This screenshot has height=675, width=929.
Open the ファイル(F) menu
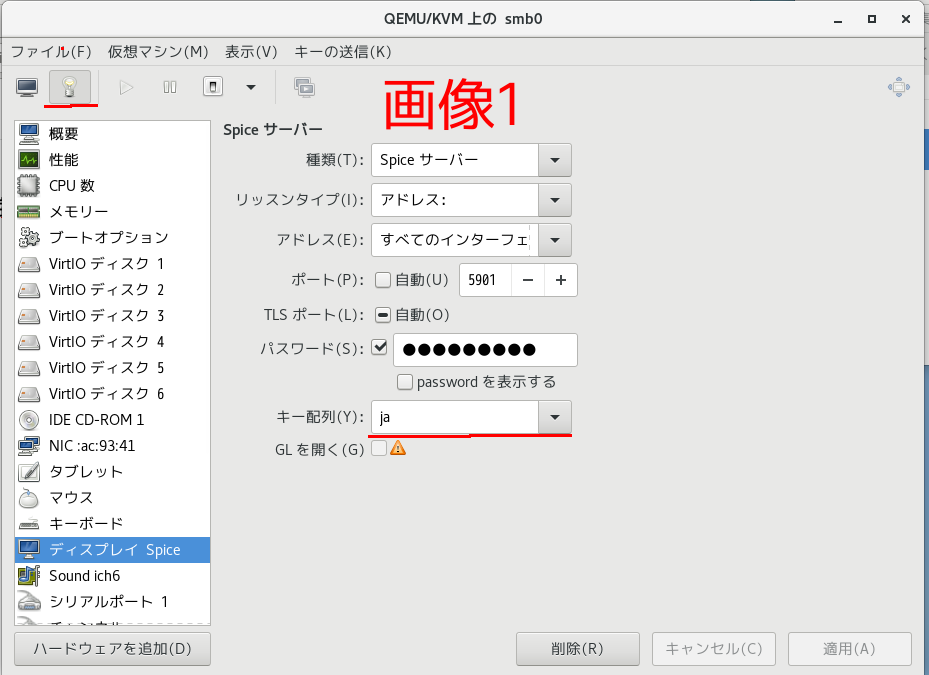[x=52, y=52]
